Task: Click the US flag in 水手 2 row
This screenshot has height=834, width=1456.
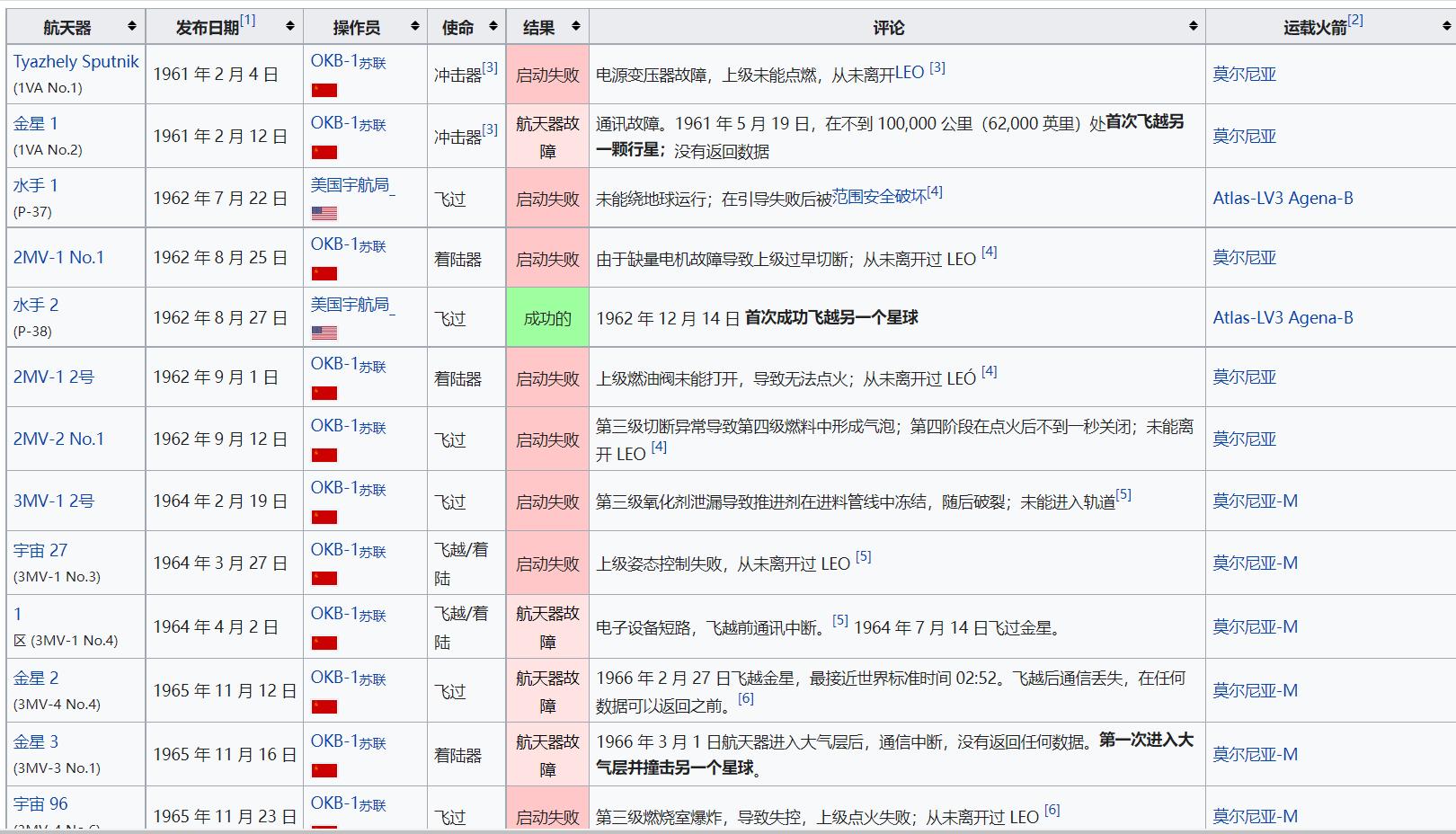Action: click(324, 333)
